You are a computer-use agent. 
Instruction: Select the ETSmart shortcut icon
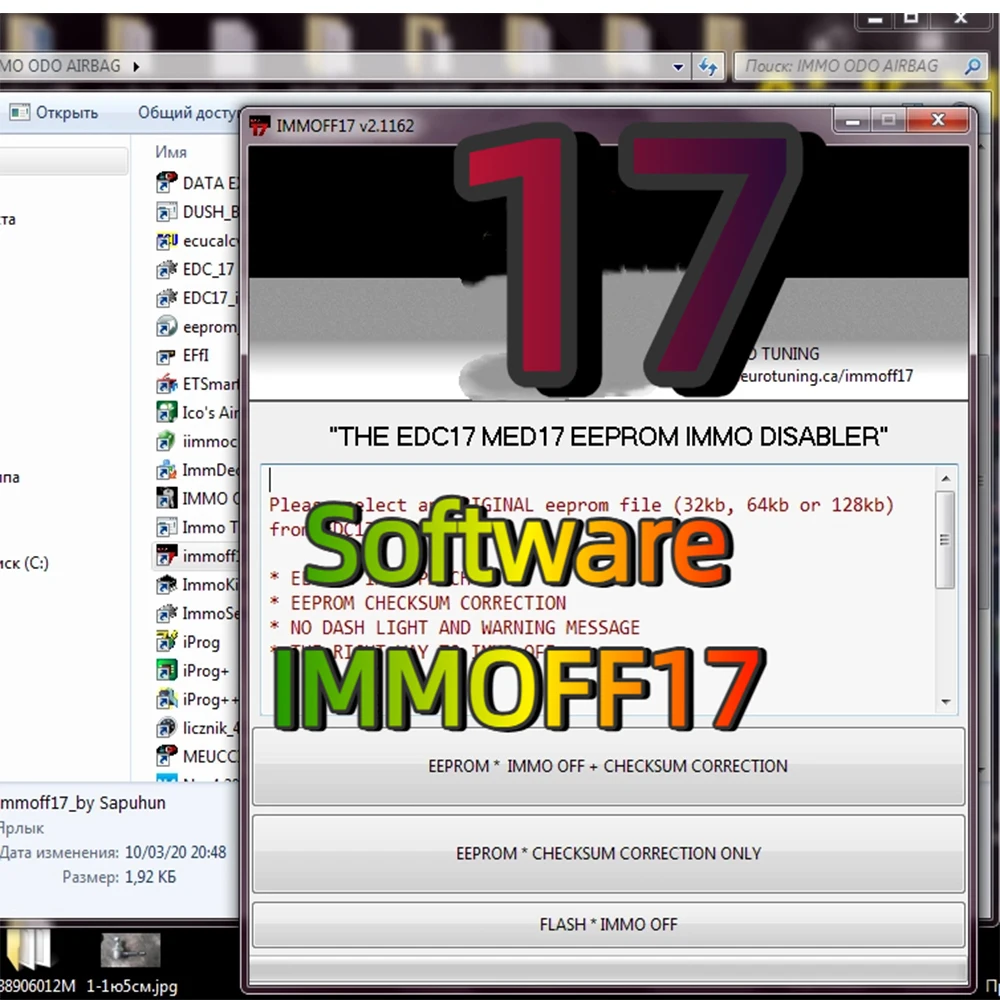pyautogui.click(x=166, y=384)
